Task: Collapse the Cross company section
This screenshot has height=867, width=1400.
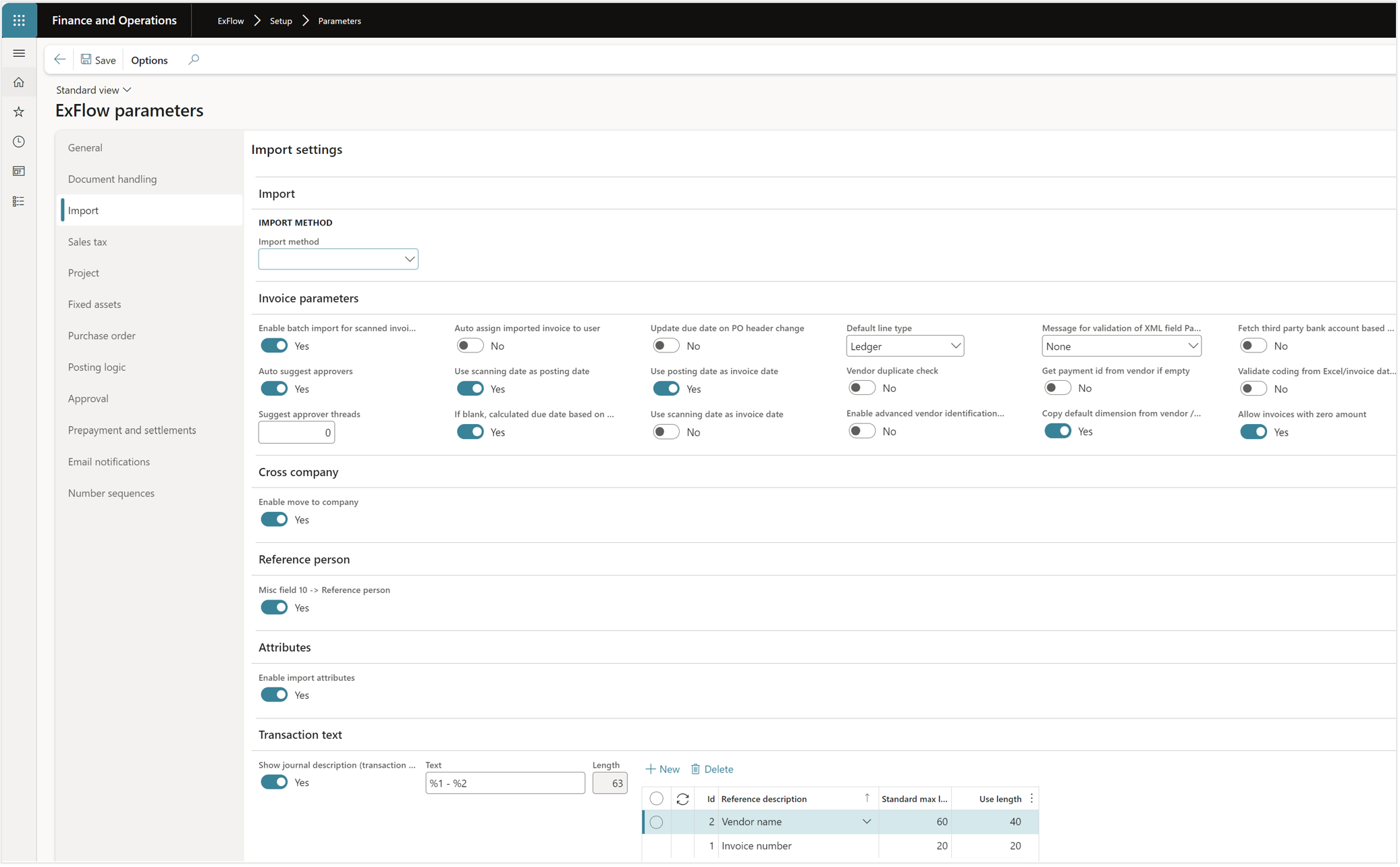Action: [x=298, y=472]
